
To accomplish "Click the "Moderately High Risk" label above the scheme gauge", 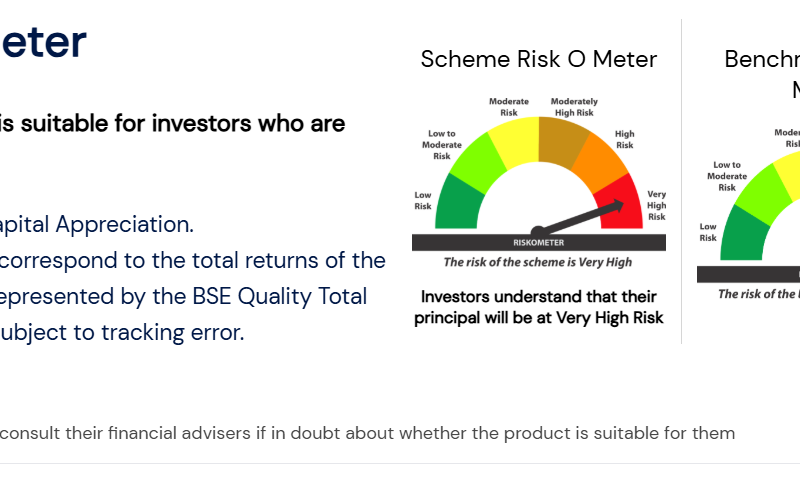I will pyautogui.click(x=575, y=106).
